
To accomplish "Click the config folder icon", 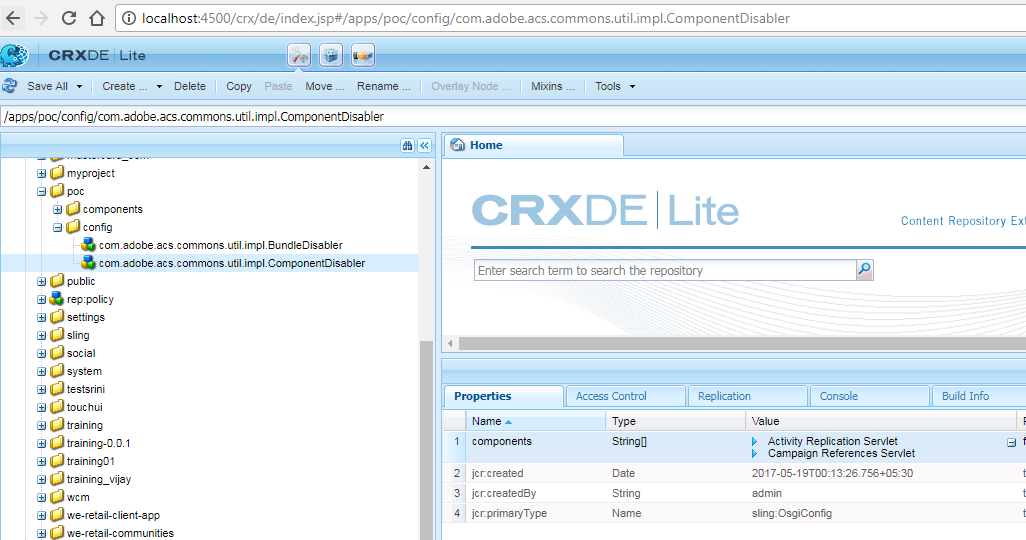I will [73, 227].
